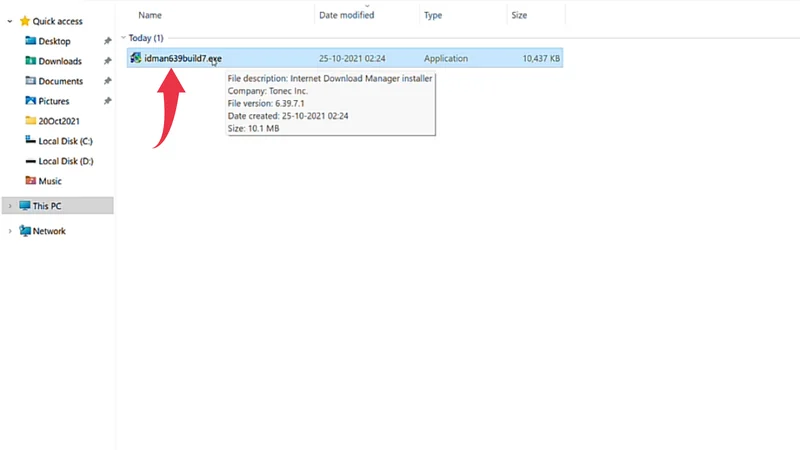Click the Quick access star icon
The image size is (800, 450).
25,21
